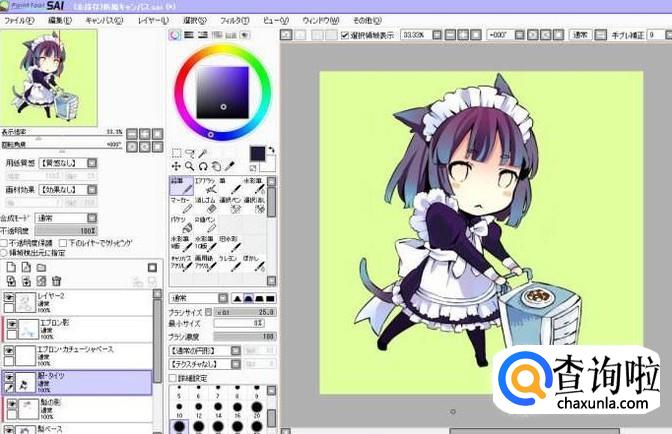The width and height of the screenshot is (672, 434).
Task: Enable 領域検出元に指定 option
Action: pos(4,253)
